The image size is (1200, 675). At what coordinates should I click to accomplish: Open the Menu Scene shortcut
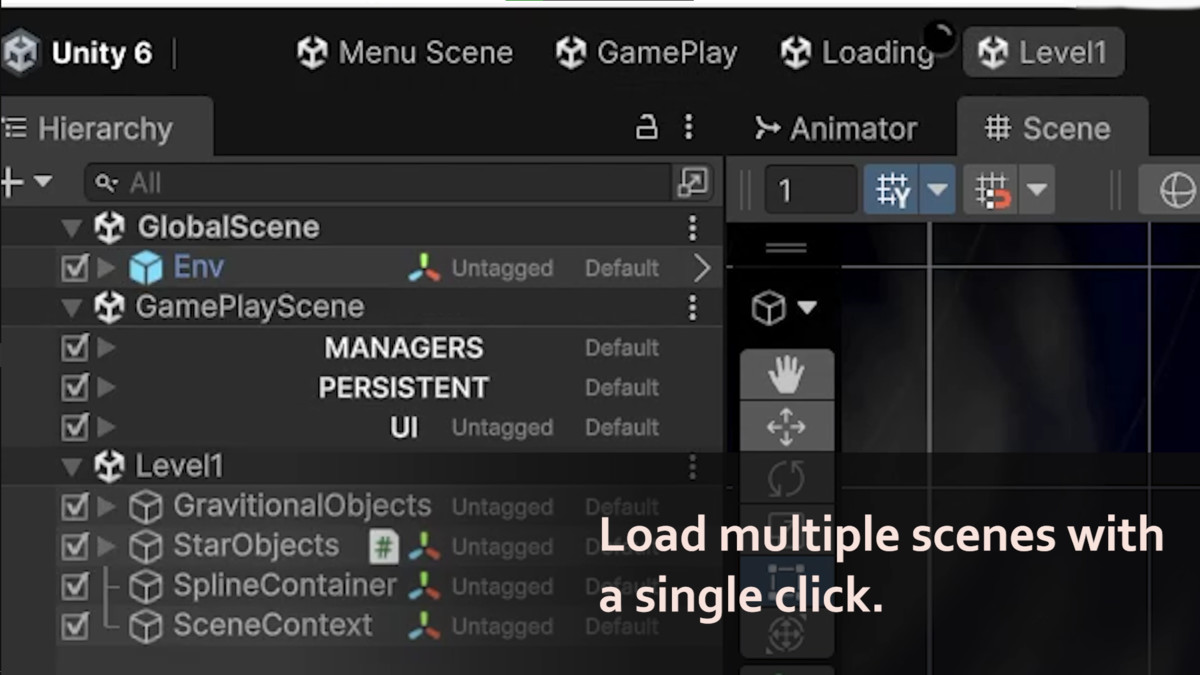pyautogui.click(x=405, y=52)
